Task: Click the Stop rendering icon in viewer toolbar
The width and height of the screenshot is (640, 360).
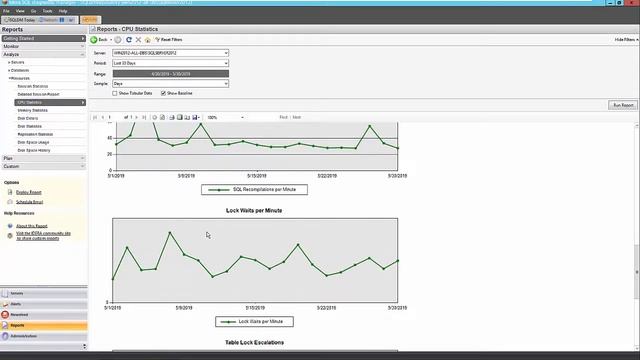Action: point(155,118)
